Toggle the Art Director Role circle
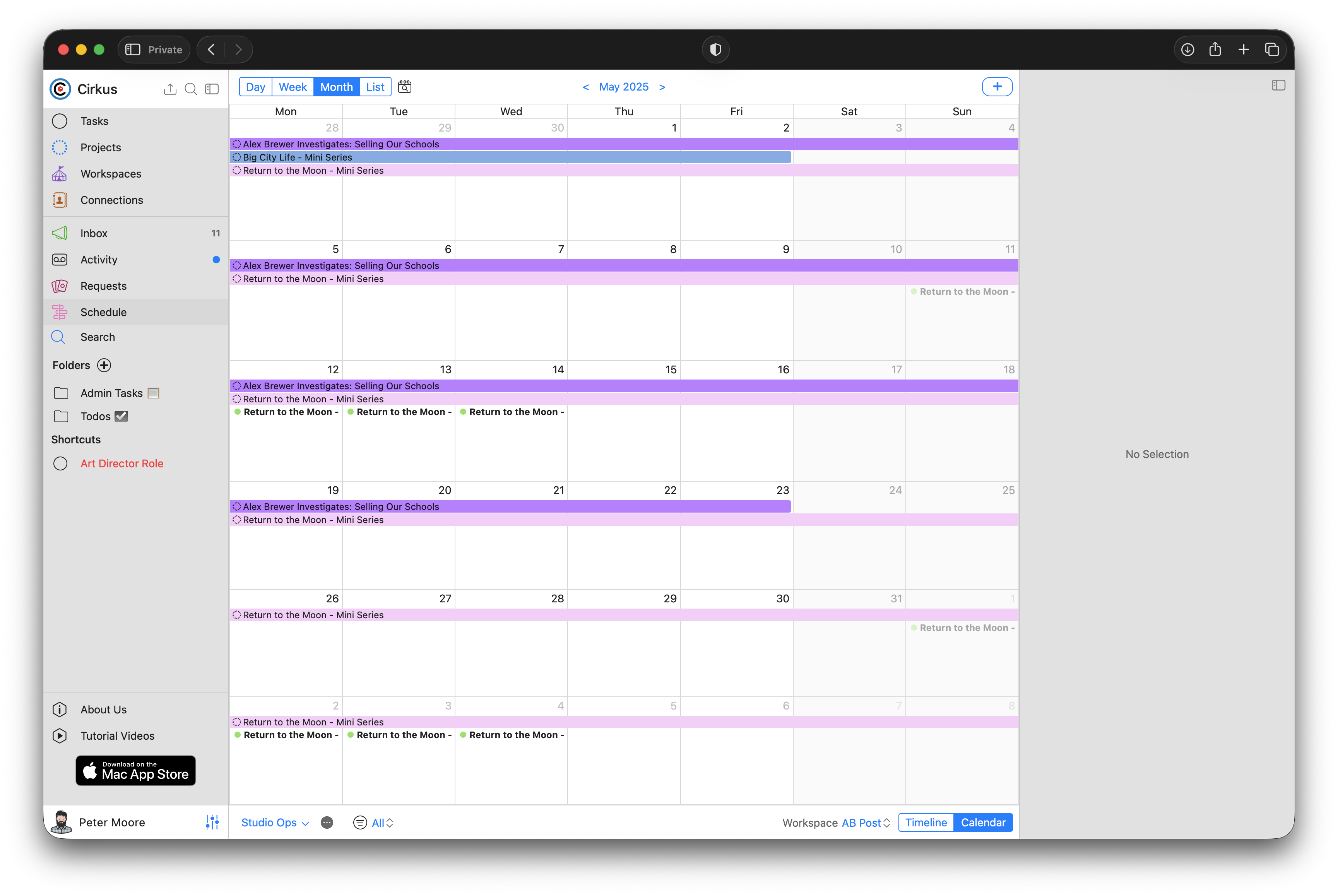This screenshot has width=1338, height=896. (60, 463)
